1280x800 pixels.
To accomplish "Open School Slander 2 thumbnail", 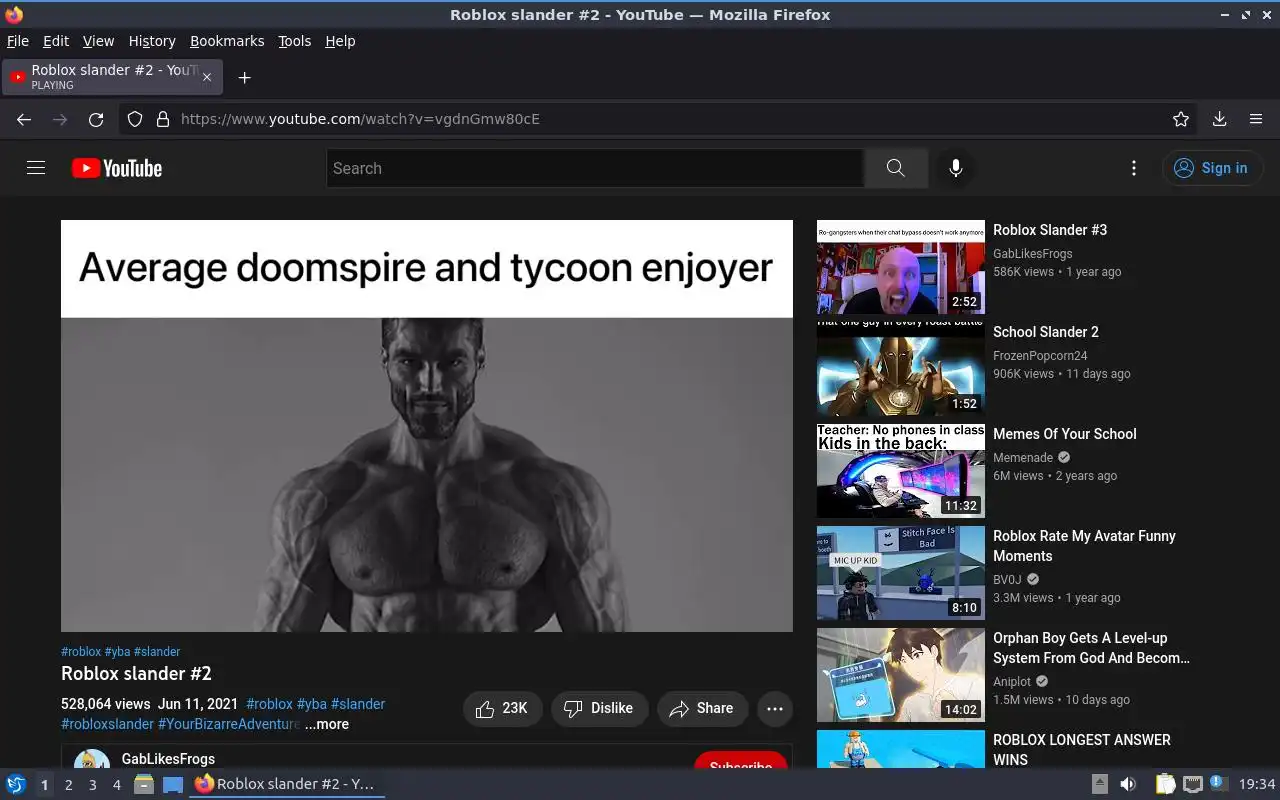I will pos(901,369).
